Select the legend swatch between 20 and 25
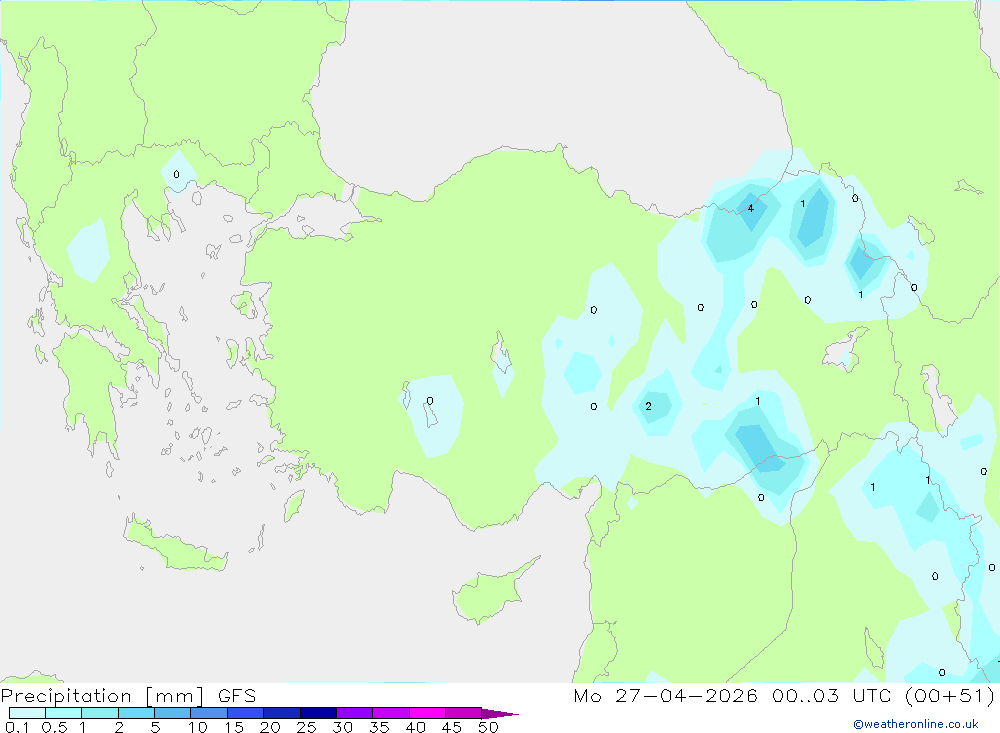 click(x=282, y=713)
